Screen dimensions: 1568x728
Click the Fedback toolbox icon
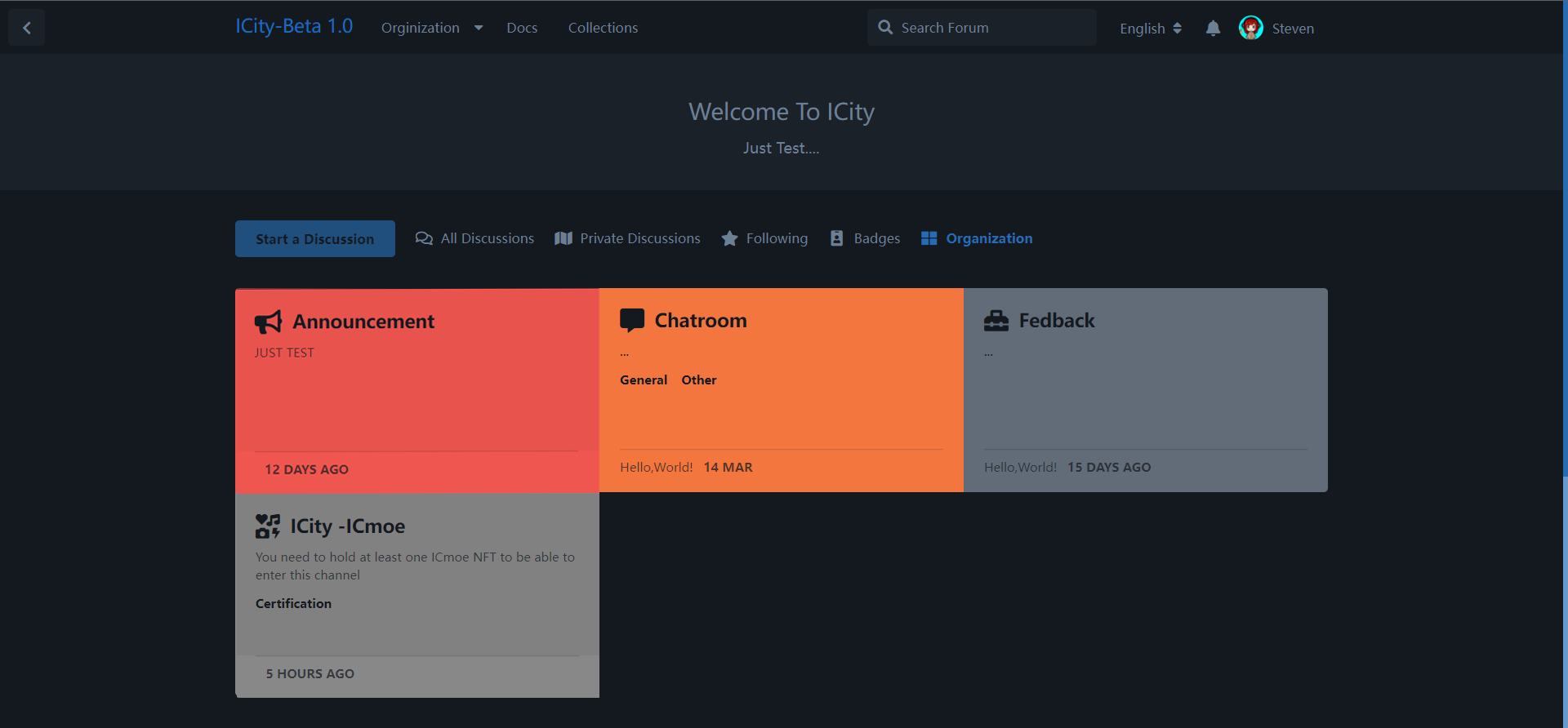(x=996, y=321)
